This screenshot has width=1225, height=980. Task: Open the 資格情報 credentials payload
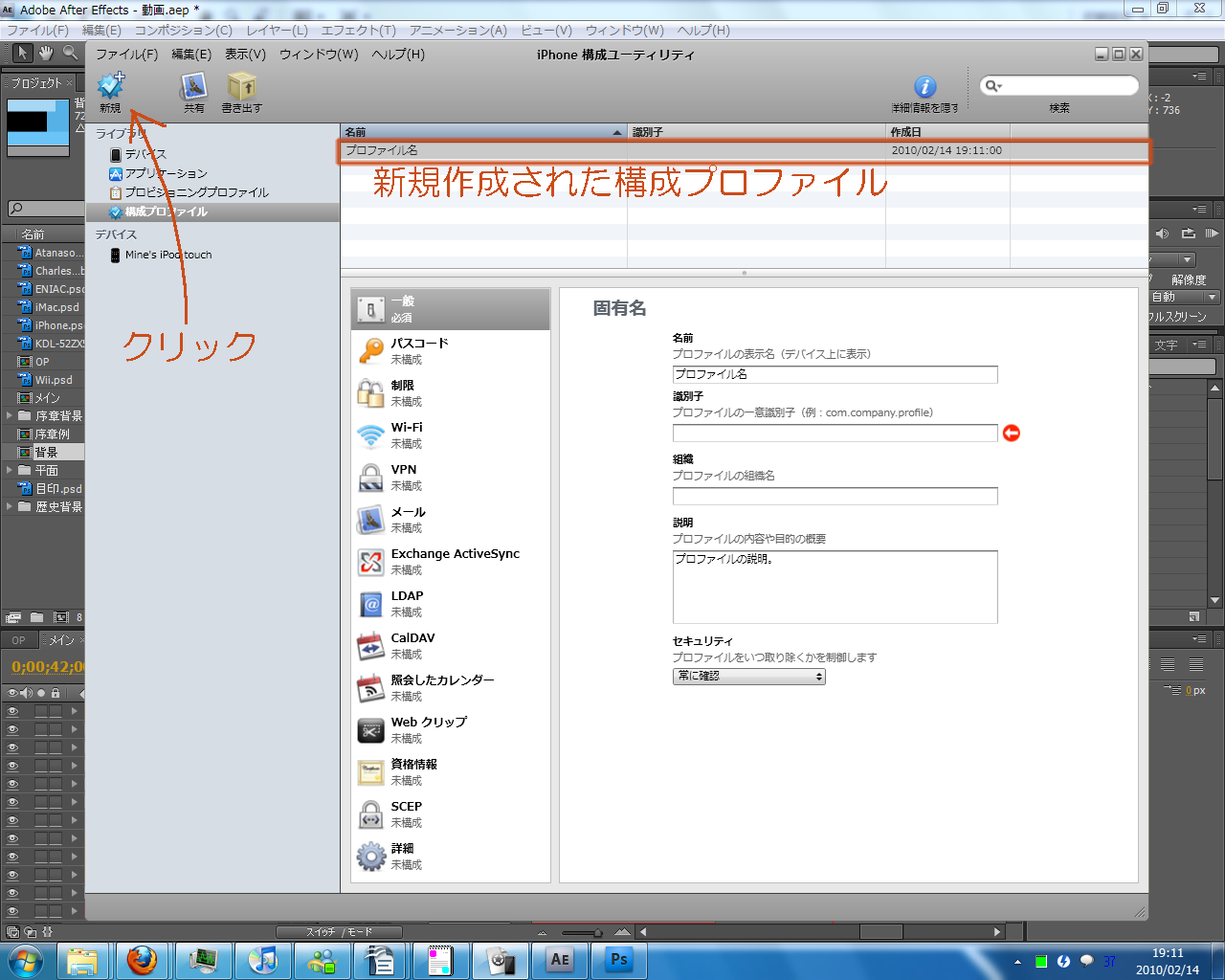451,772
